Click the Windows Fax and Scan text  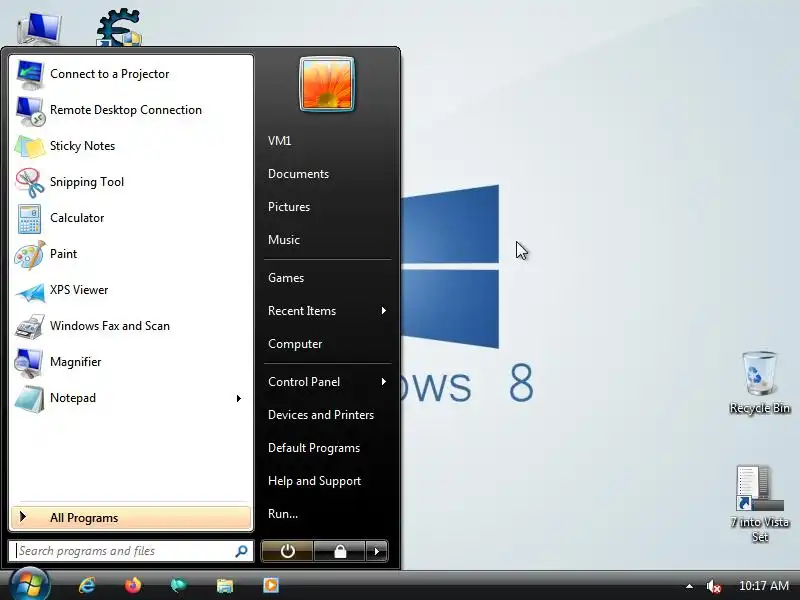(x=110, y=326)
